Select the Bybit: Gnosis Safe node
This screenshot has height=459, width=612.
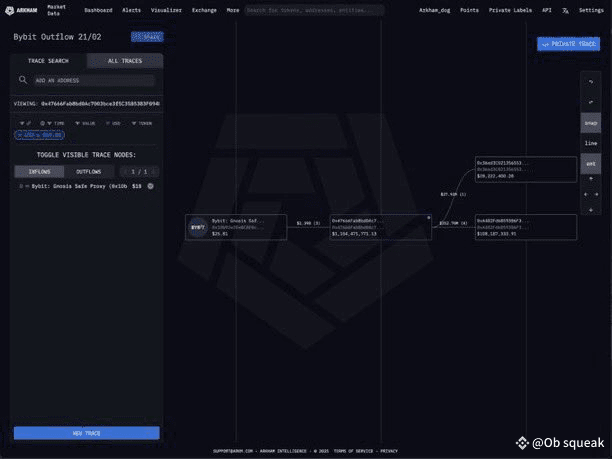(x=236, y=227)
